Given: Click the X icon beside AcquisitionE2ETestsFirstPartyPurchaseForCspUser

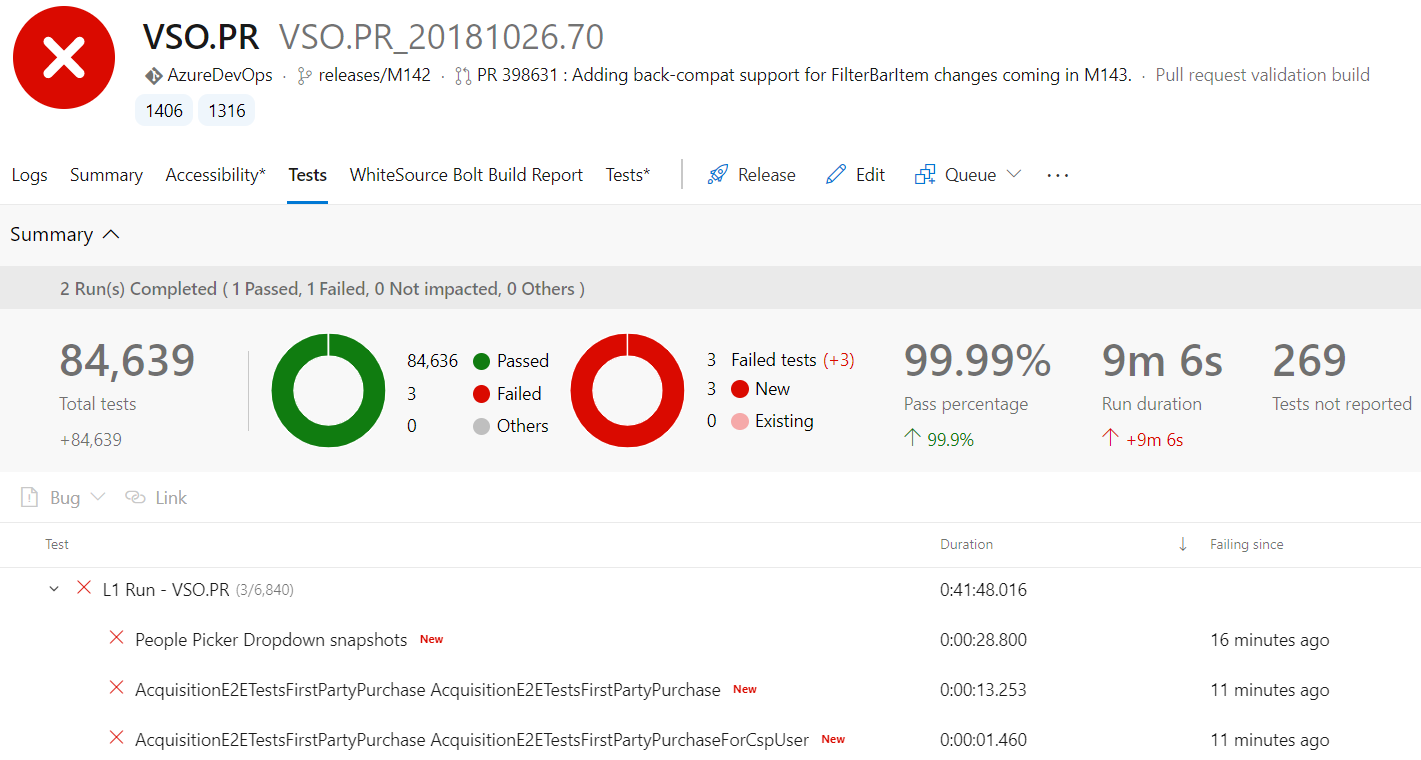Looking at the screenshot, I should pyautogui.click(x=116, y=738).
